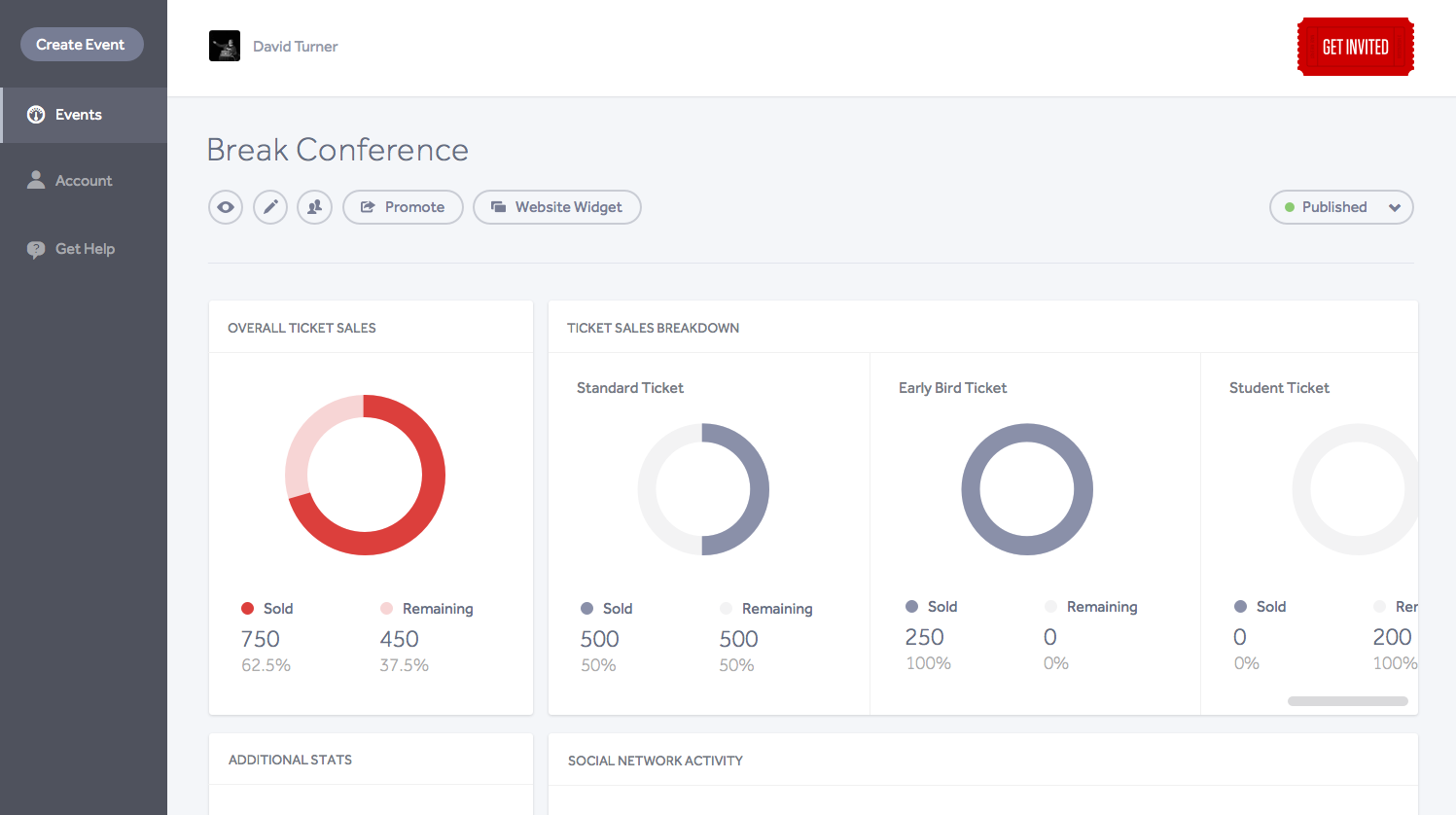Click the David Turner username
Viewport: 1456px width, 815px height.
[295, 47]
